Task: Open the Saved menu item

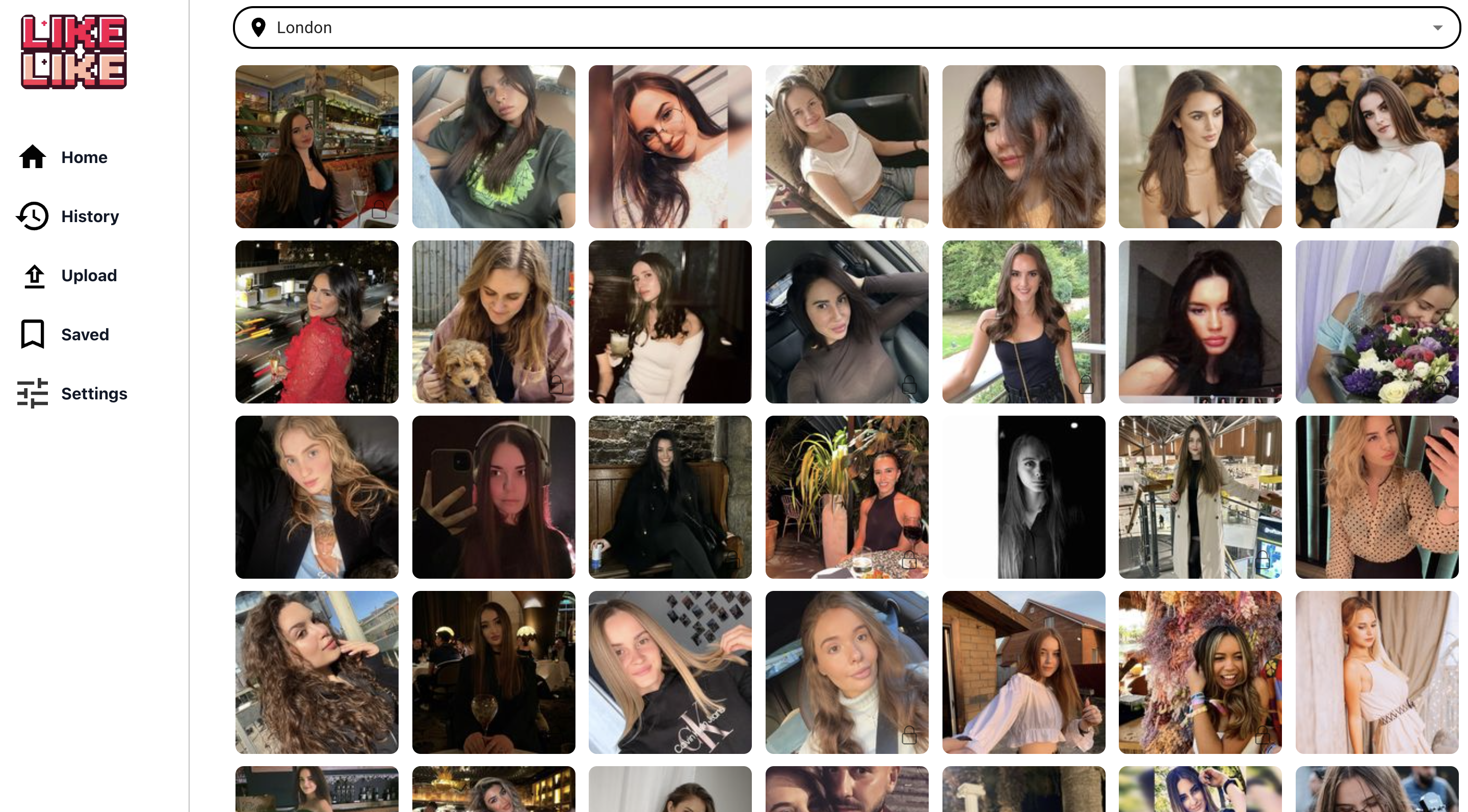Action: click(85, 334)
